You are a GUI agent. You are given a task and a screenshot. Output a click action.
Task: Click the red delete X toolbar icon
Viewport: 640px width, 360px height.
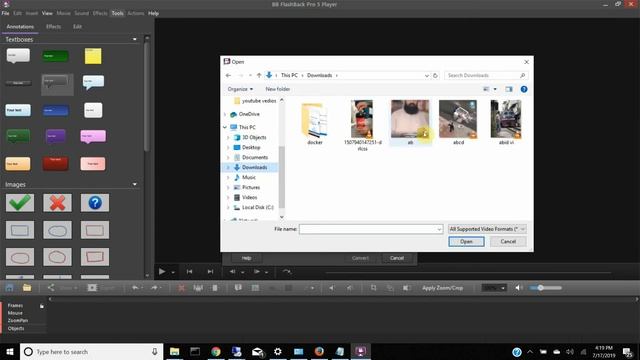(181, 288)
